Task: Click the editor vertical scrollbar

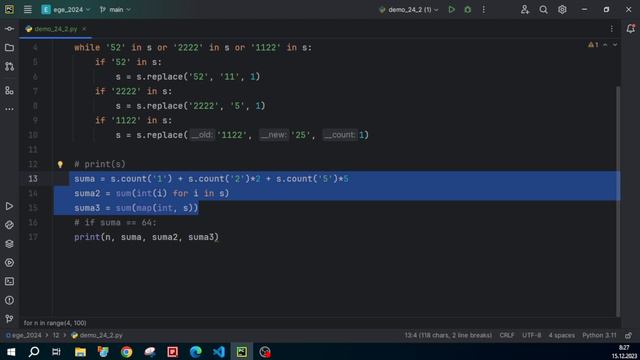Action: coord(618,200)
